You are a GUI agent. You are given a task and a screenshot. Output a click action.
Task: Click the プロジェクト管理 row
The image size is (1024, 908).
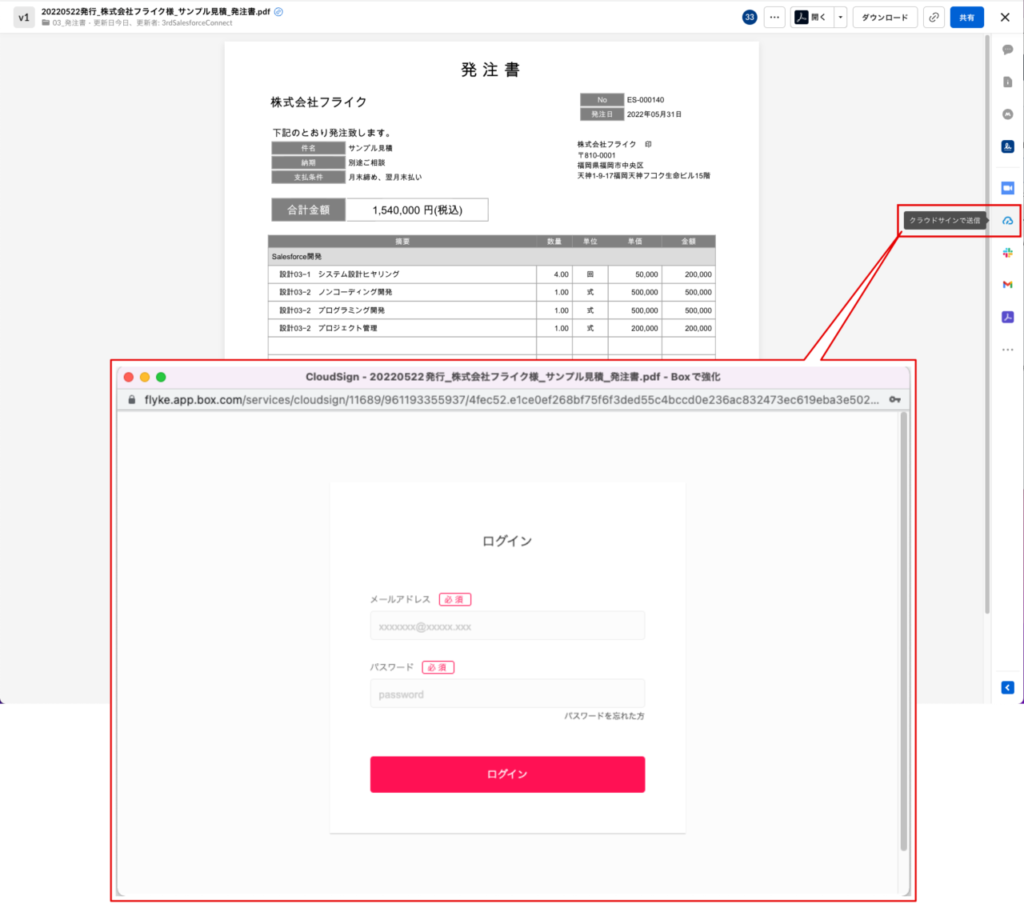(492, 328)
